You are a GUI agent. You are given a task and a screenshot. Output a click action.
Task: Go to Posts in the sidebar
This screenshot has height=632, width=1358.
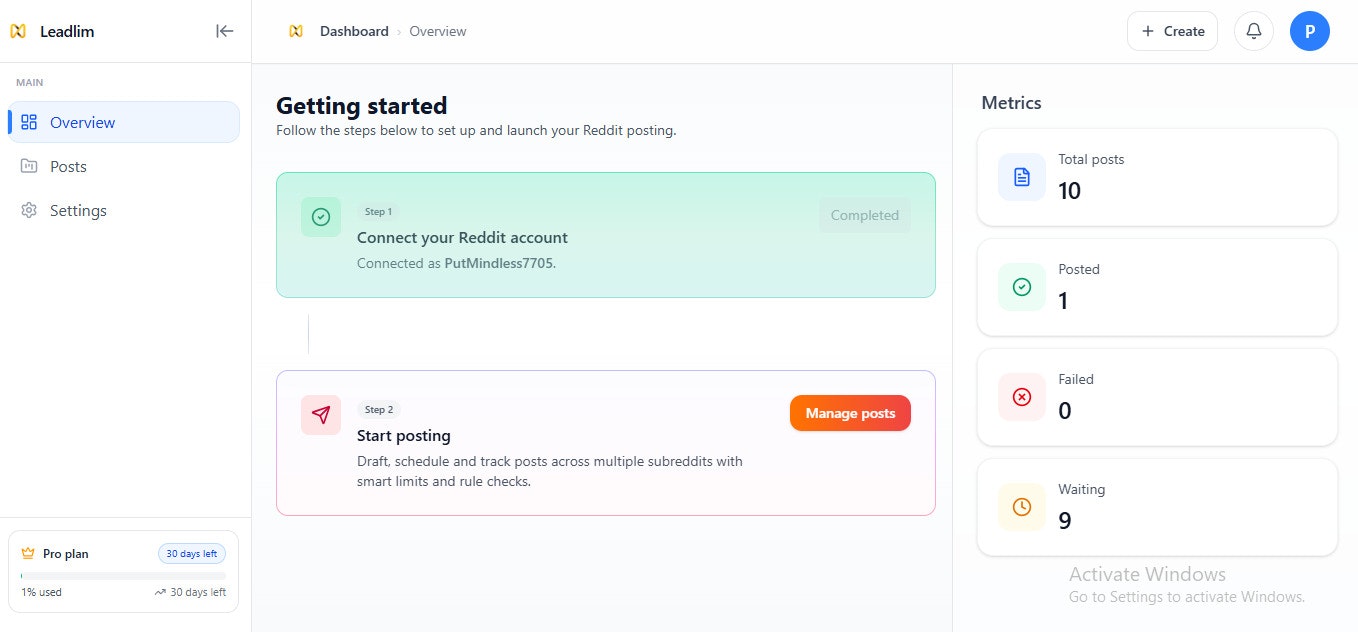(x=68, y=166)
